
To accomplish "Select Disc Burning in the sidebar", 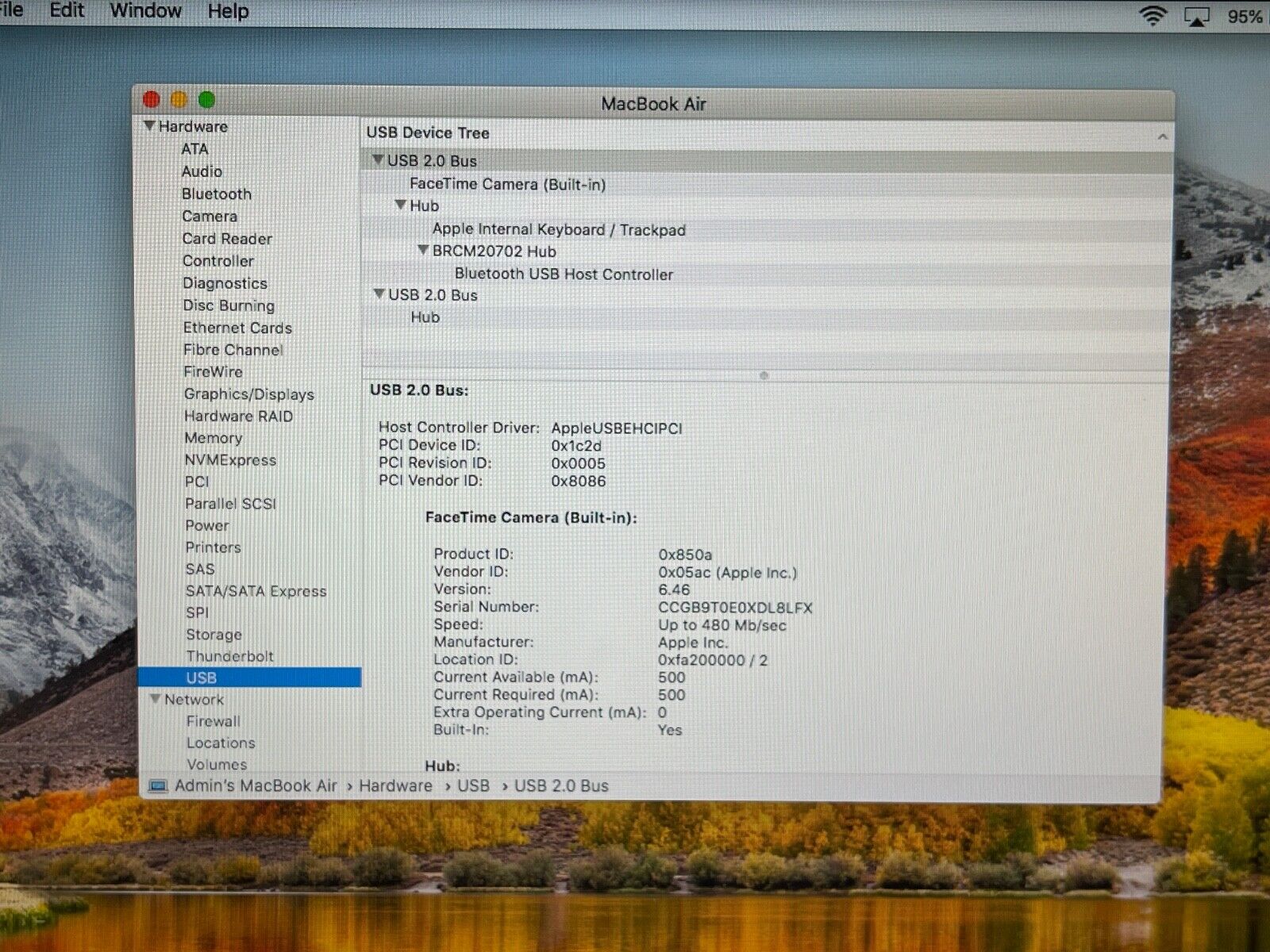I will click(229, 305).
